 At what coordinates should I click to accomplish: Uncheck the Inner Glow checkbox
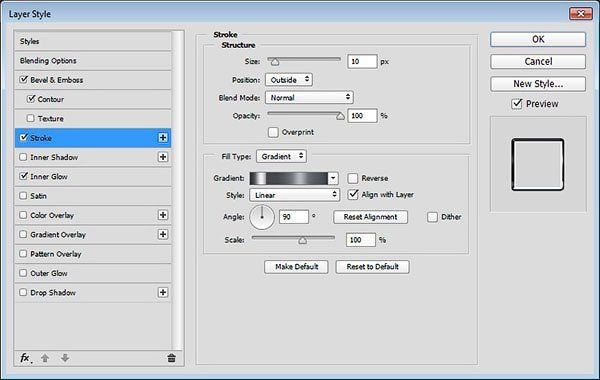pyautogui.click(x=24, y=176)
